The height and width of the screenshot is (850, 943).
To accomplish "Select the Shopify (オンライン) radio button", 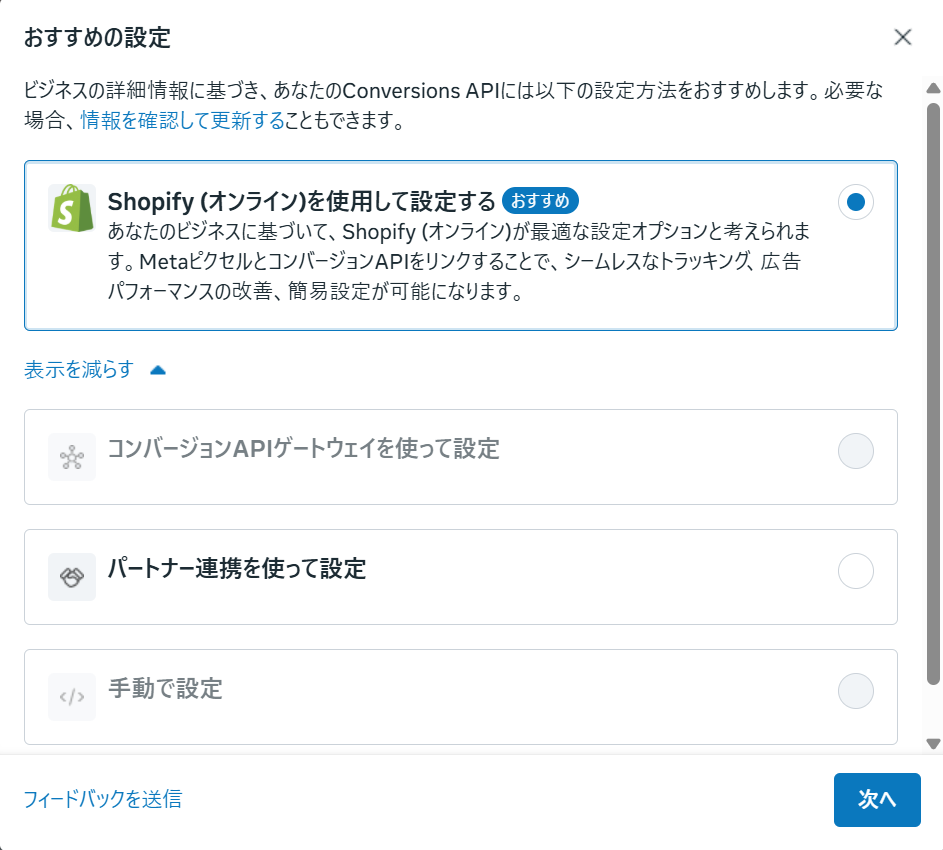I will 855,202.
